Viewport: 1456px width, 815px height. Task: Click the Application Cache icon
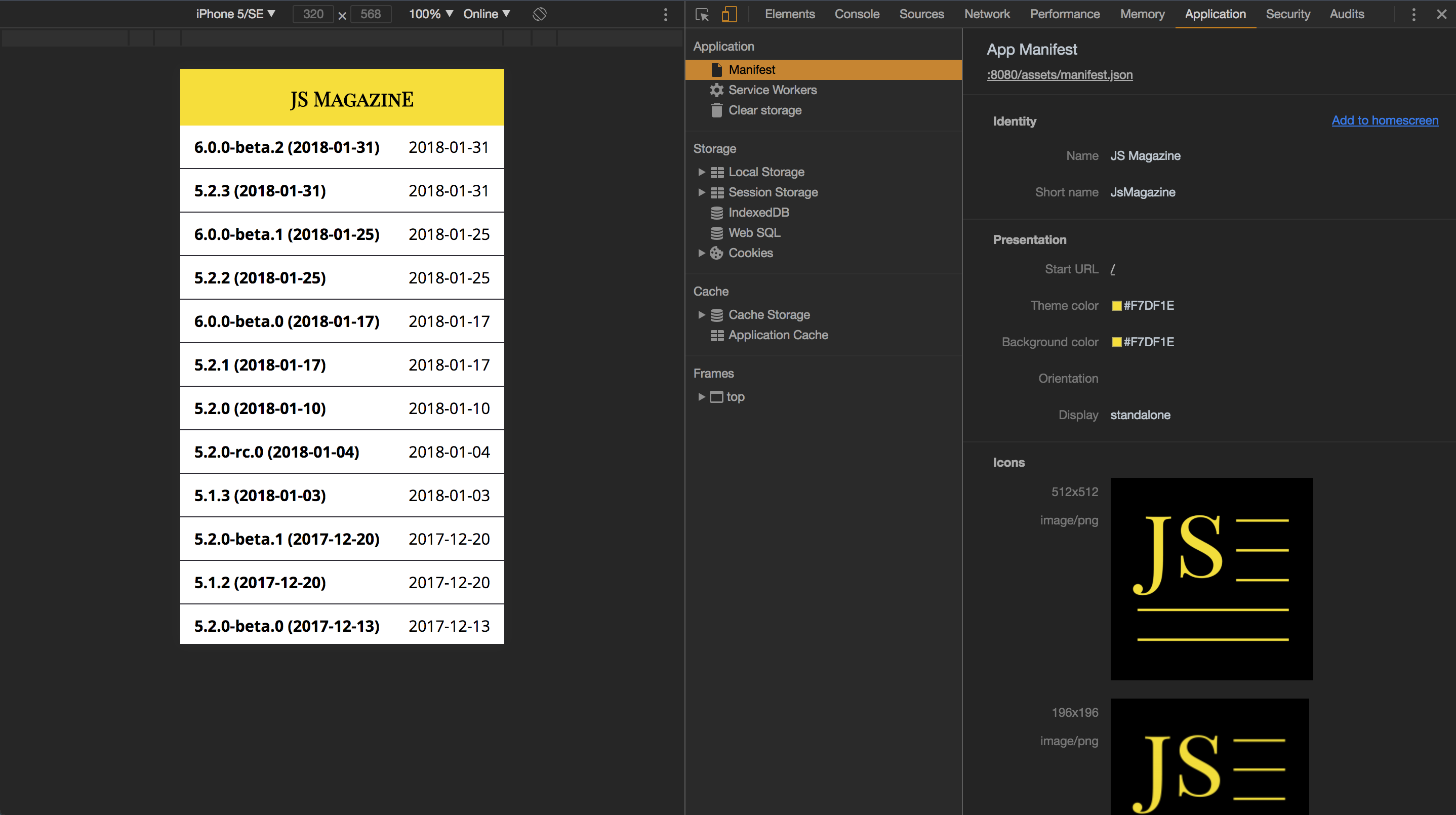pyautogui.click(x=716, y=335)
